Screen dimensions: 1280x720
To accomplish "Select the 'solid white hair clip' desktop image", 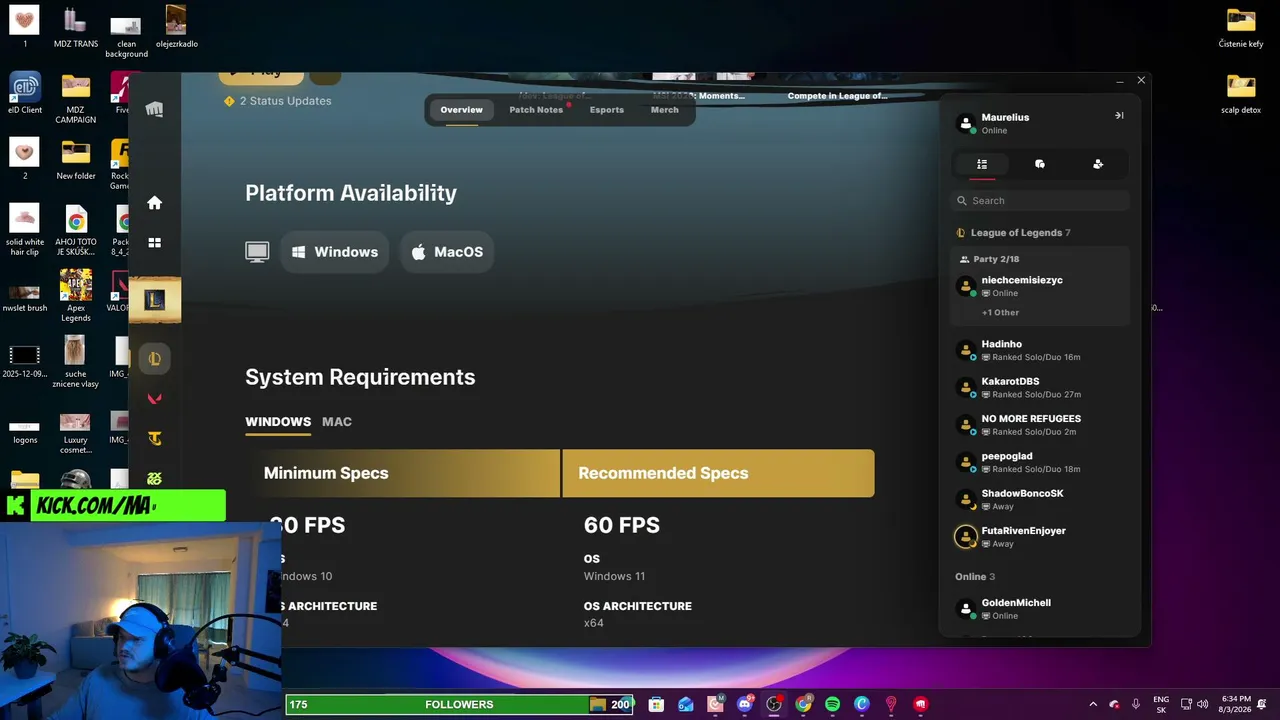I will 25,230.
